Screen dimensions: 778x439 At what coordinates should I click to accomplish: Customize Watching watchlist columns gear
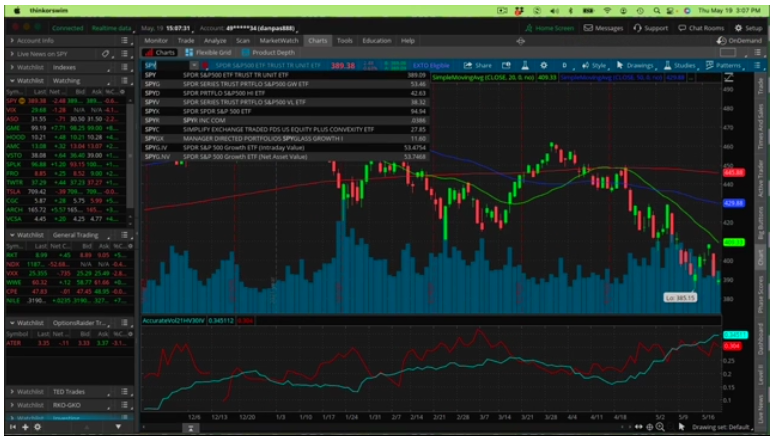coord(123,92)
